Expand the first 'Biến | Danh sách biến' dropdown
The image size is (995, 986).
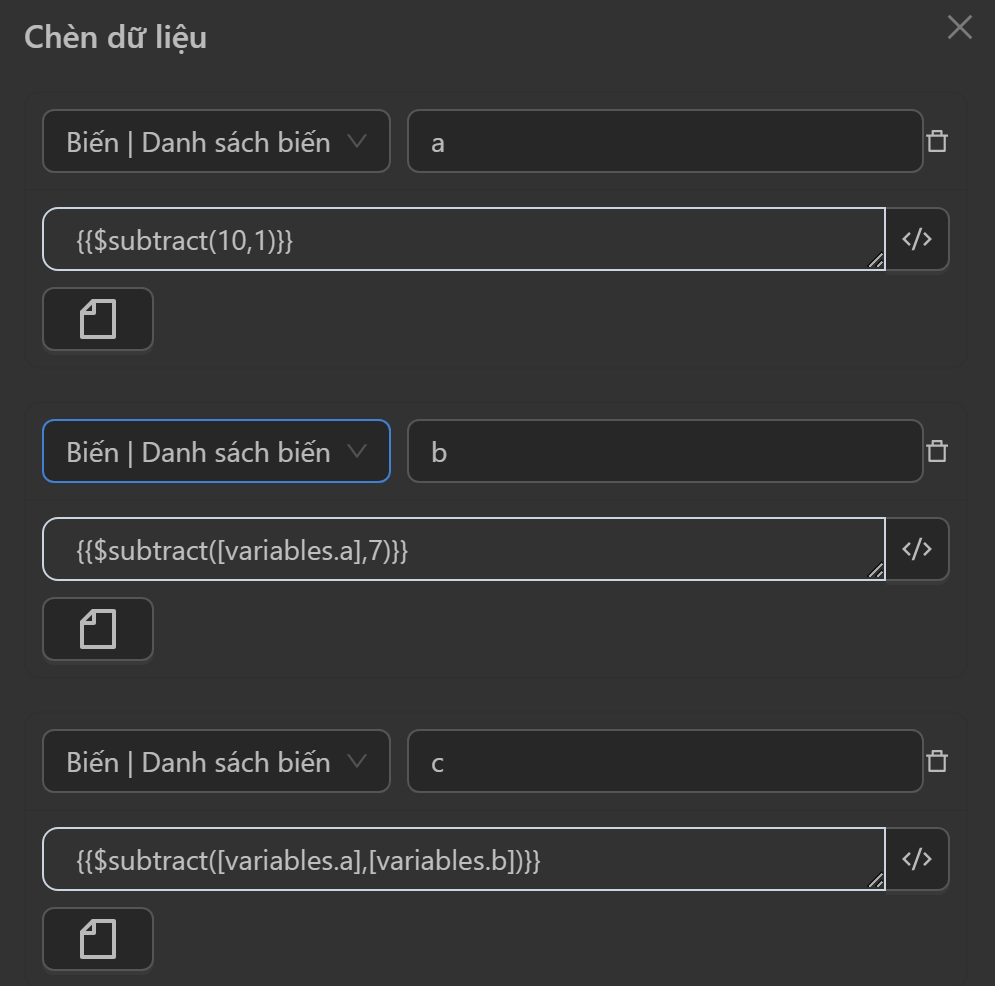[x=216, y=141]
